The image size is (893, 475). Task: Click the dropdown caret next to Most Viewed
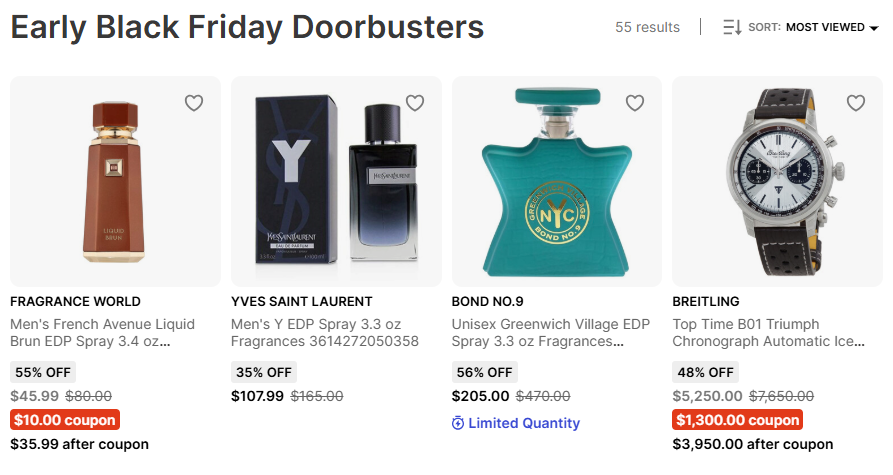tap(874, 28)
